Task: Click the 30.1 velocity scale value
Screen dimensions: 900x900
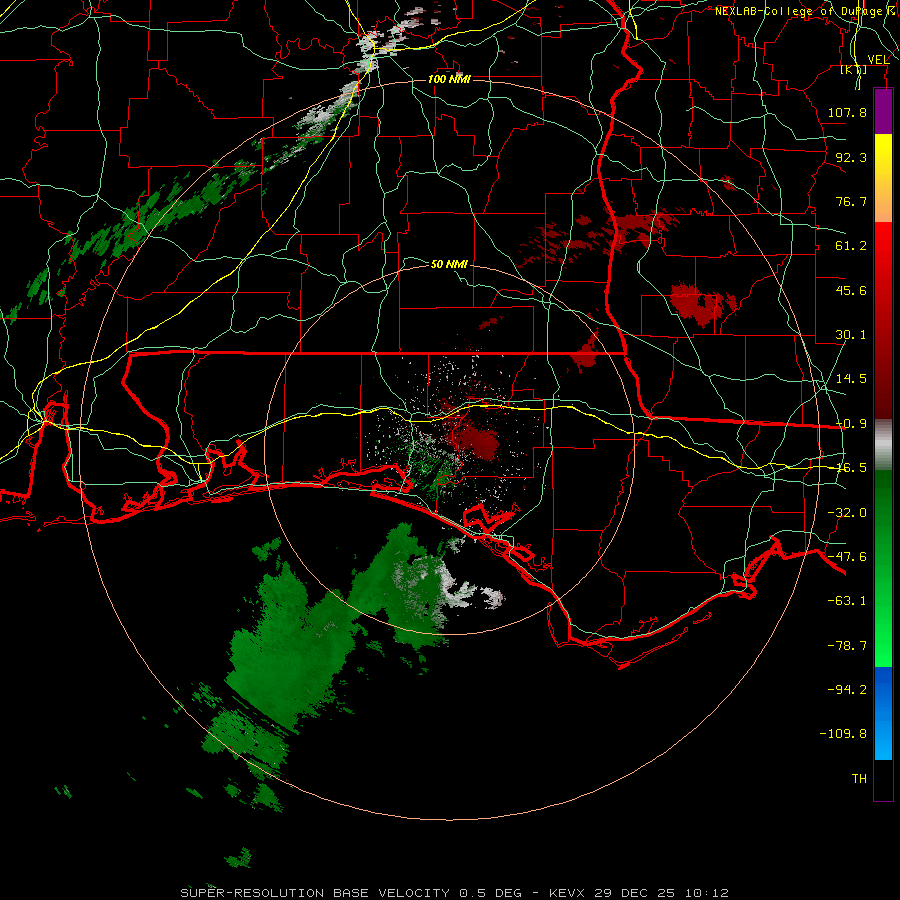Action: point(851,335)
